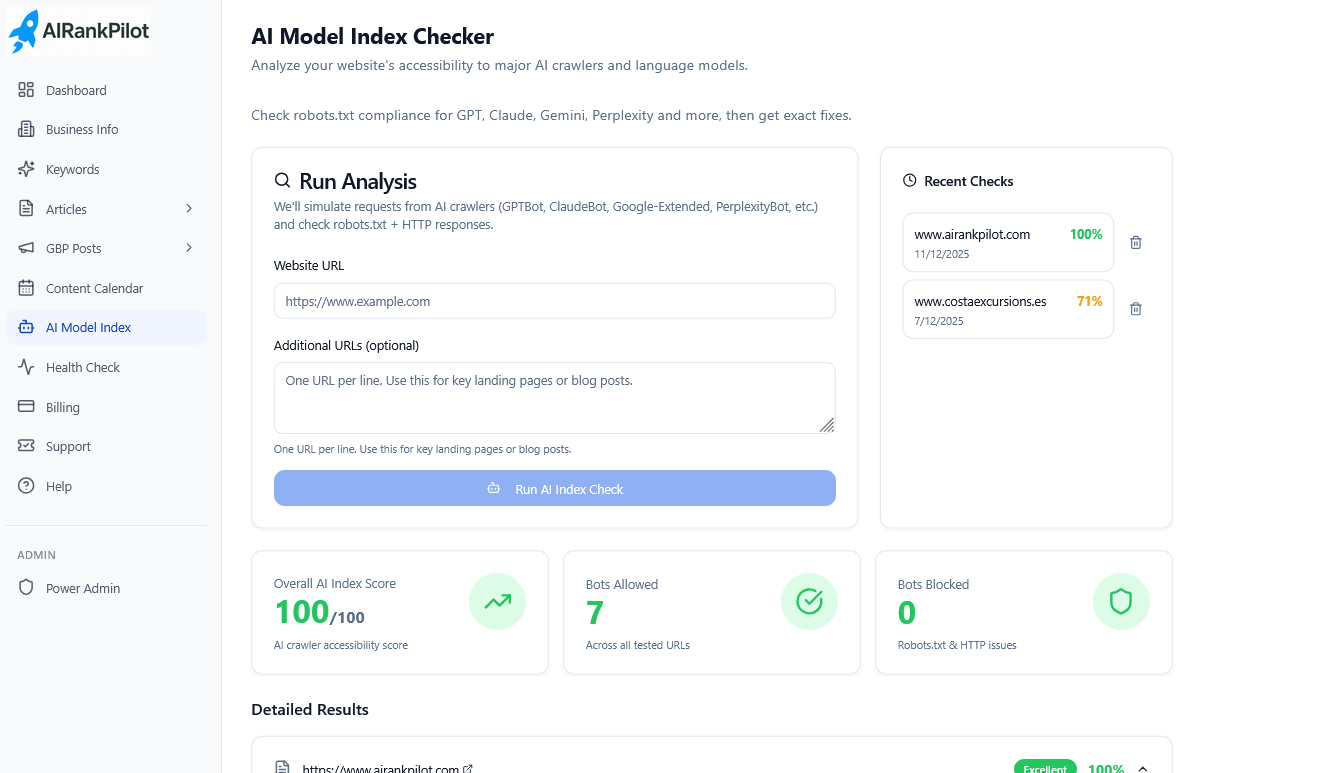The width and height of the screenshot is (1324, 773).
Task: Click the green Excellent score badge
Action: (x=1044, y=768)
